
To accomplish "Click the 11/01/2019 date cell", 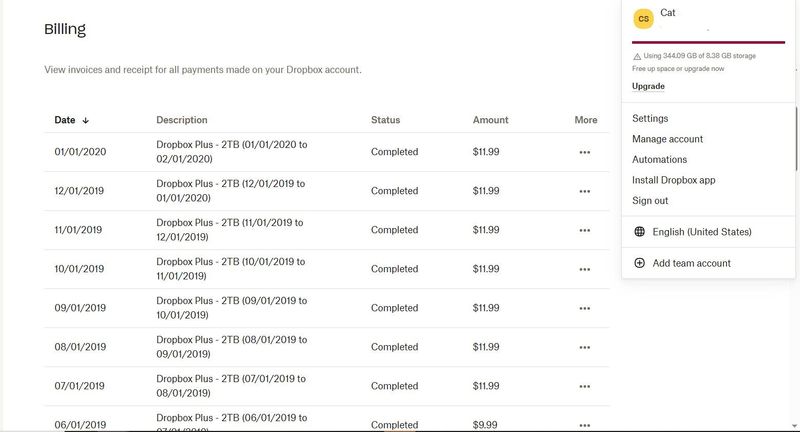I will 78,230.
